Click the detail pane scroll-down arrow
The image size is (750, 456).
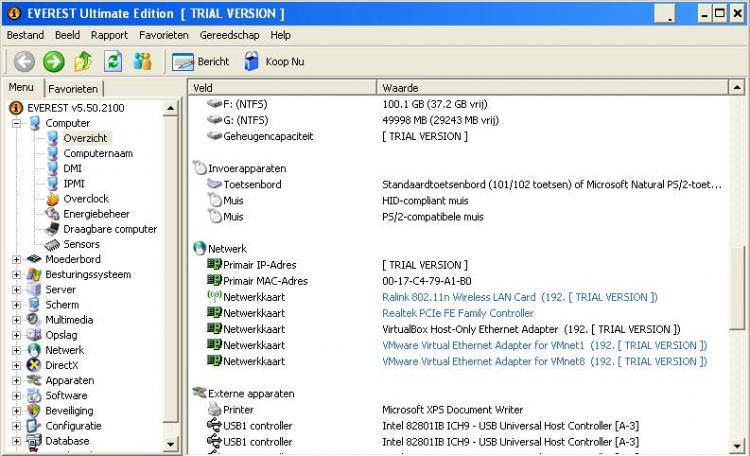point(737,446)
